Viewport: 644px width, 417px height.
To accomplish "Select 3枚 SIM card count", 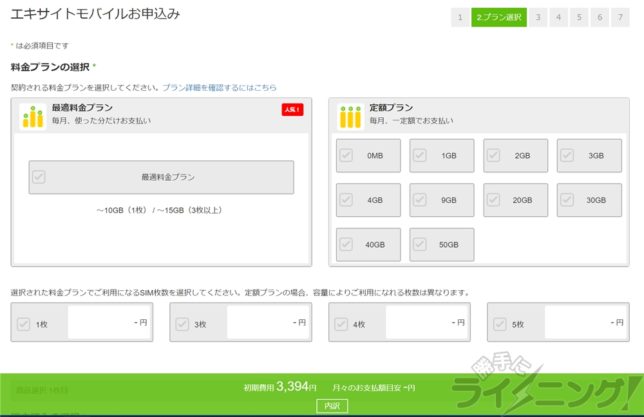I will 241,322.
